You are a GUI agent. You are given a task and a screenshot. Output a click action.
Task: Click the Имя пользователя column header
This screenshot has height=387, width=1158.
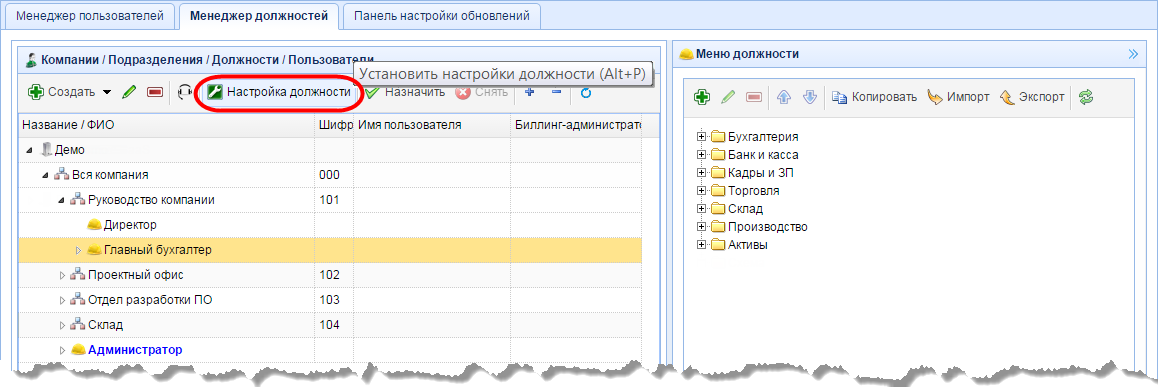[432, 125]
